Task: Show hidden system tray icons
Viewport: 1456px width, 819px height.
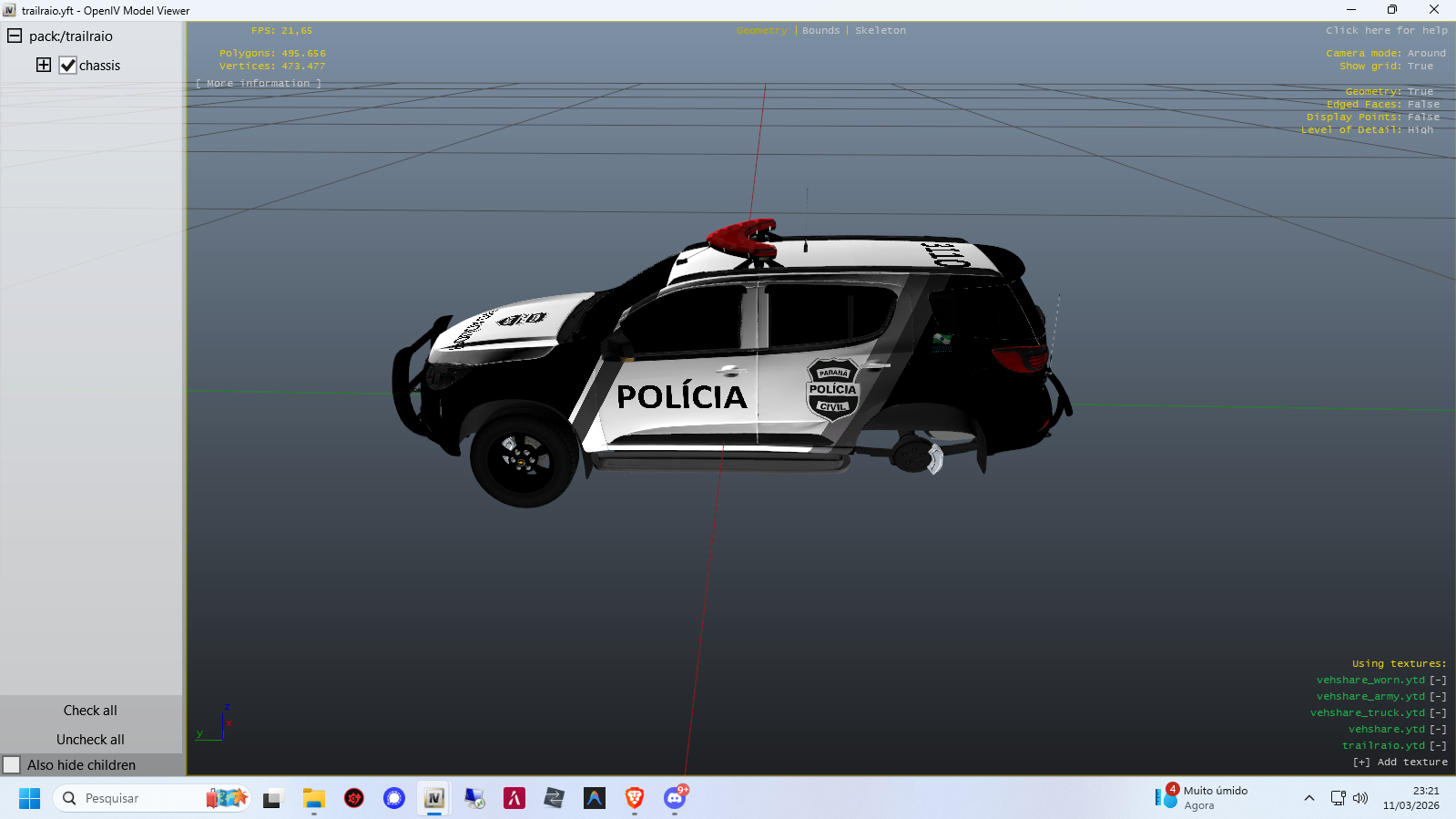Action: tap(1309, 798)
